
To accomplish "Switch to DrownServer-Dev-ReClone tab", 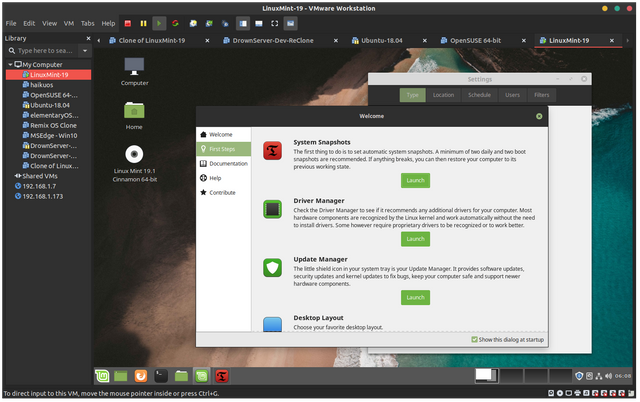I will [273, 40].
